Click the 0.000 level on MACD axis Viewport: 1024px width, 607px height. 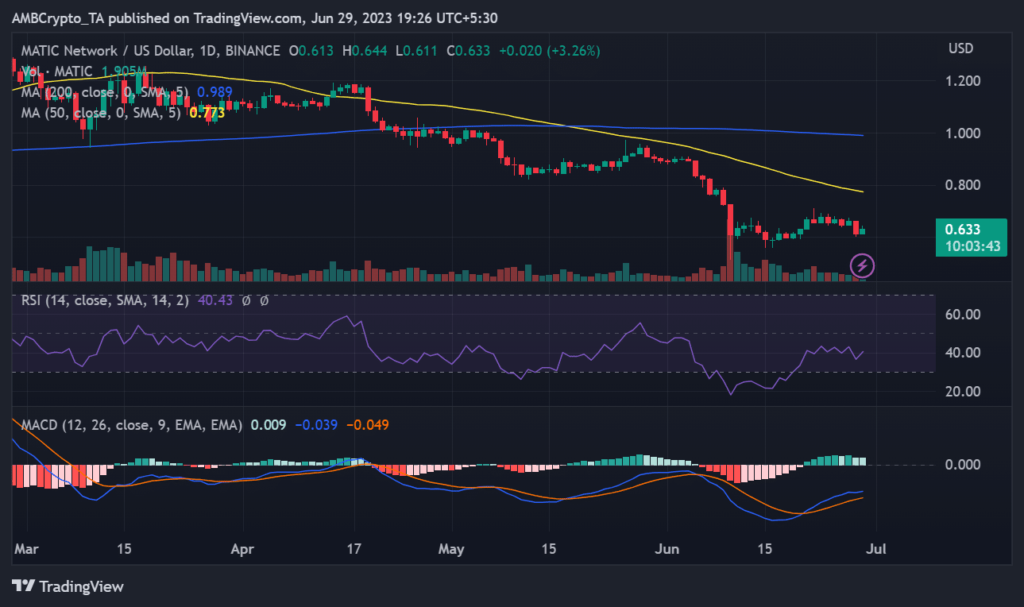(x=964, y=465)
